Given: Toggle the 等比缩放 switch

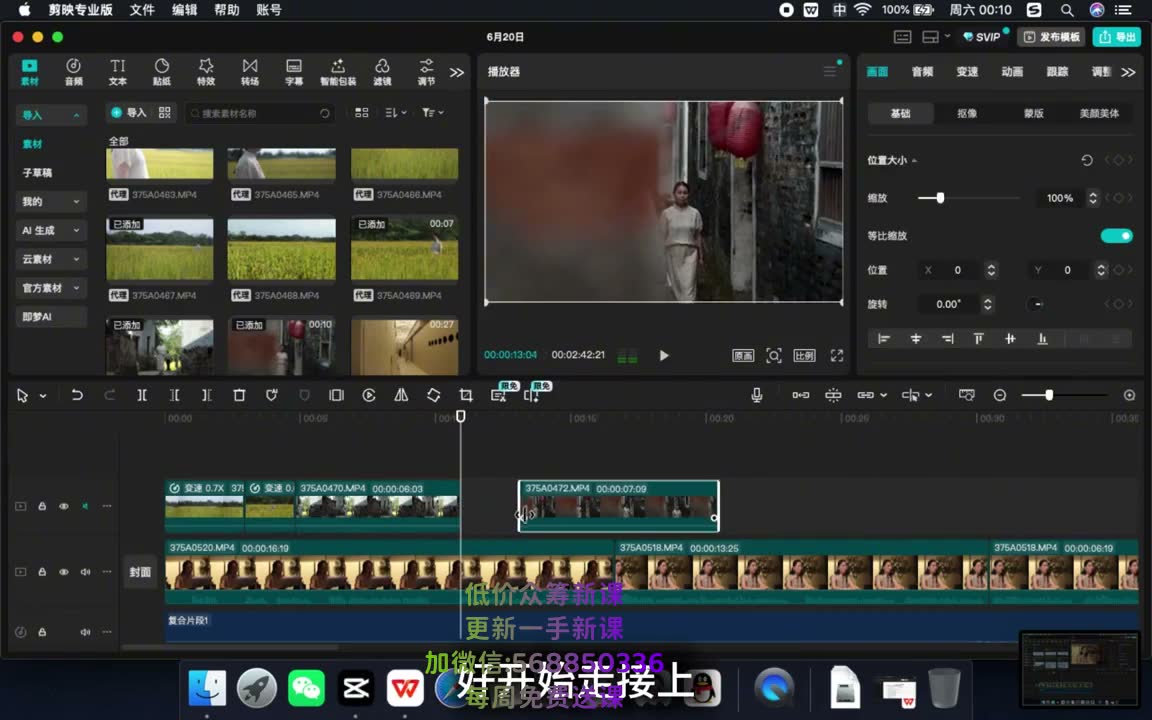Looking at the screenshot, I should coord(1116,236).
